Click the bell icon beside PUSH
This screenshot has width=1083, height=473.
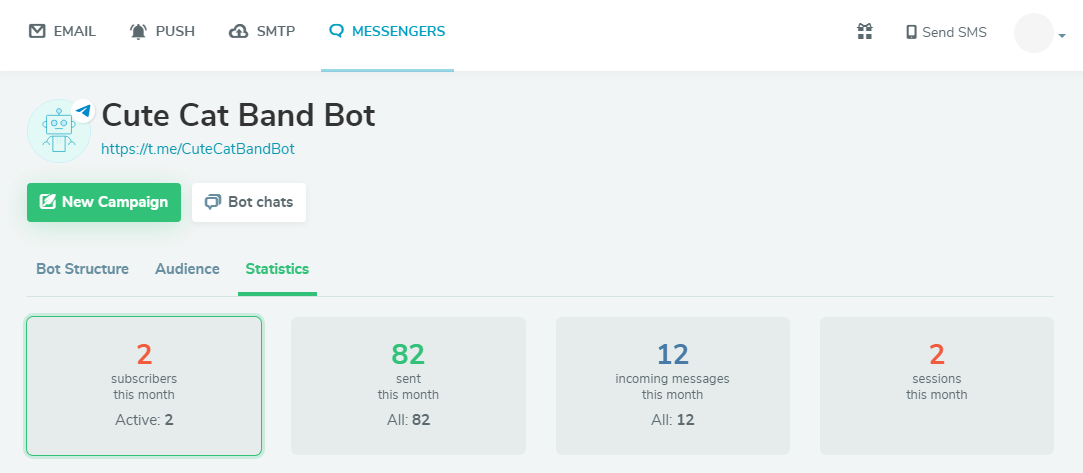[139, 31]
